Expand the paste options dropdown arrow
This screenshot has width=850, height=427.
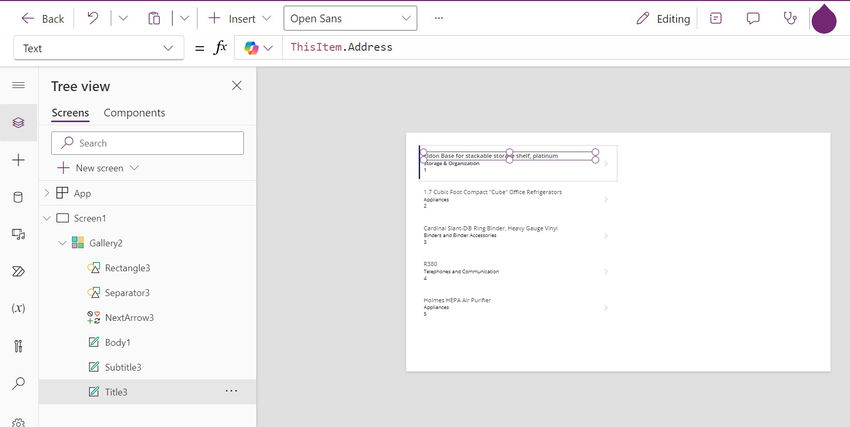[x=184, y=18]
